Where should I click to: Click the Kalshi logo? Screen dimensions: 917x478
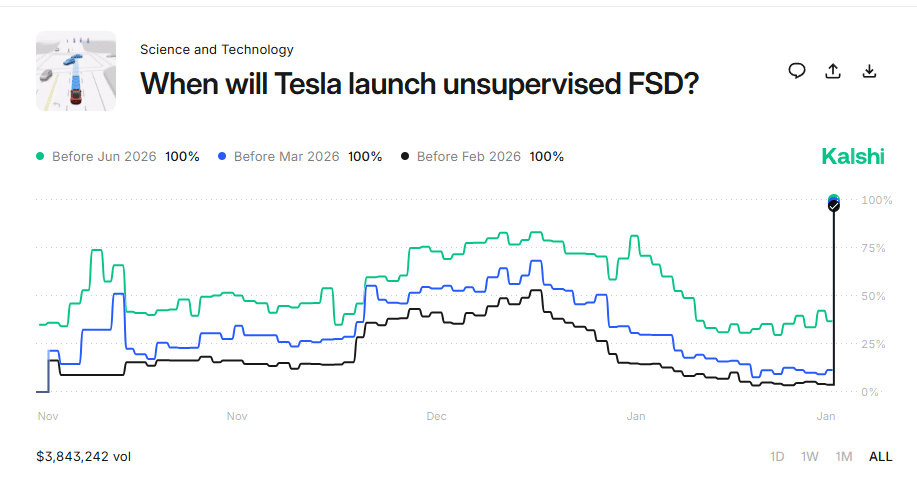click(x=852, y=156)
